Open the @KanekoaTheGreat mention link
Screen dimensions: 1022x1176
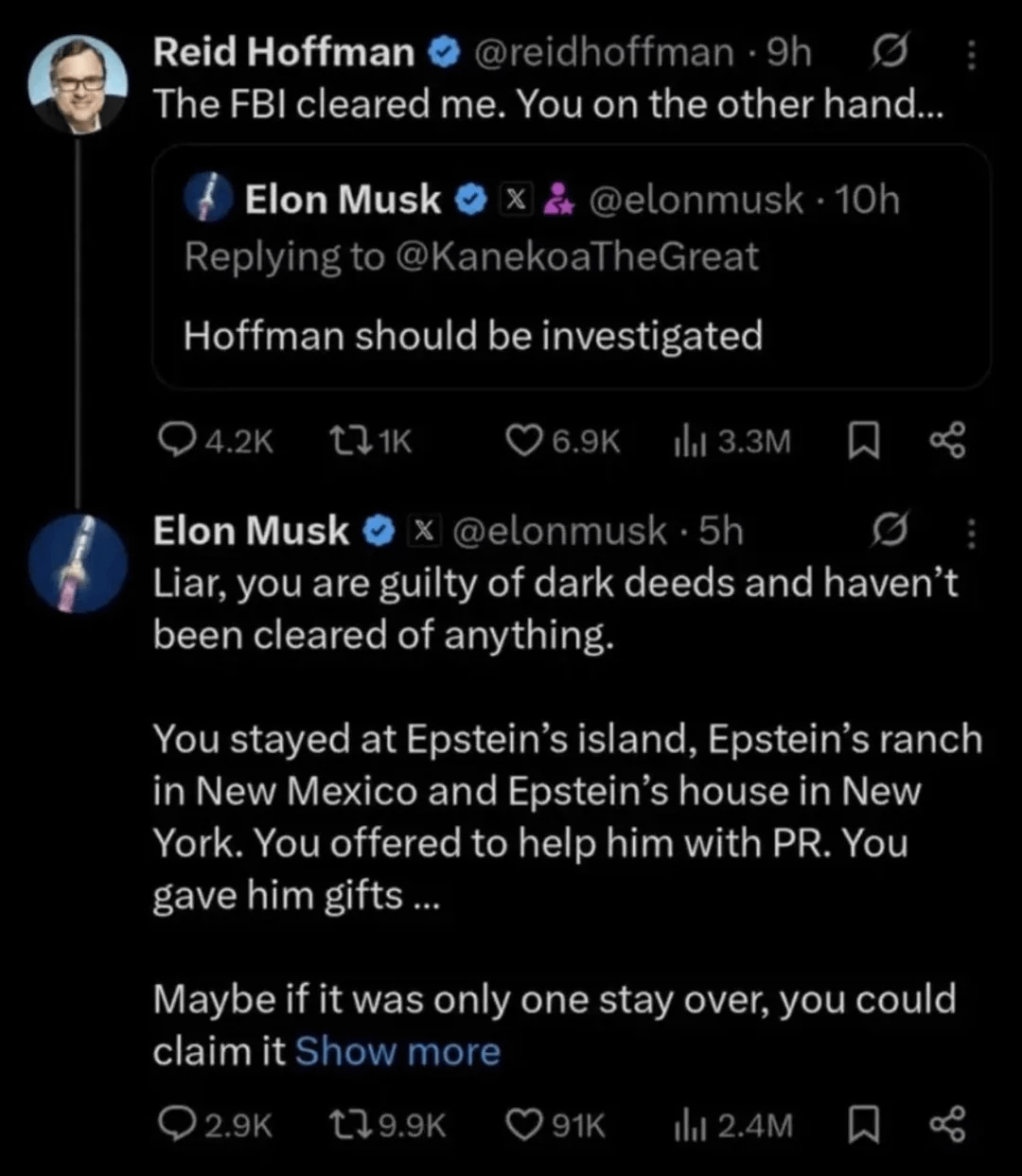[575, 257]
